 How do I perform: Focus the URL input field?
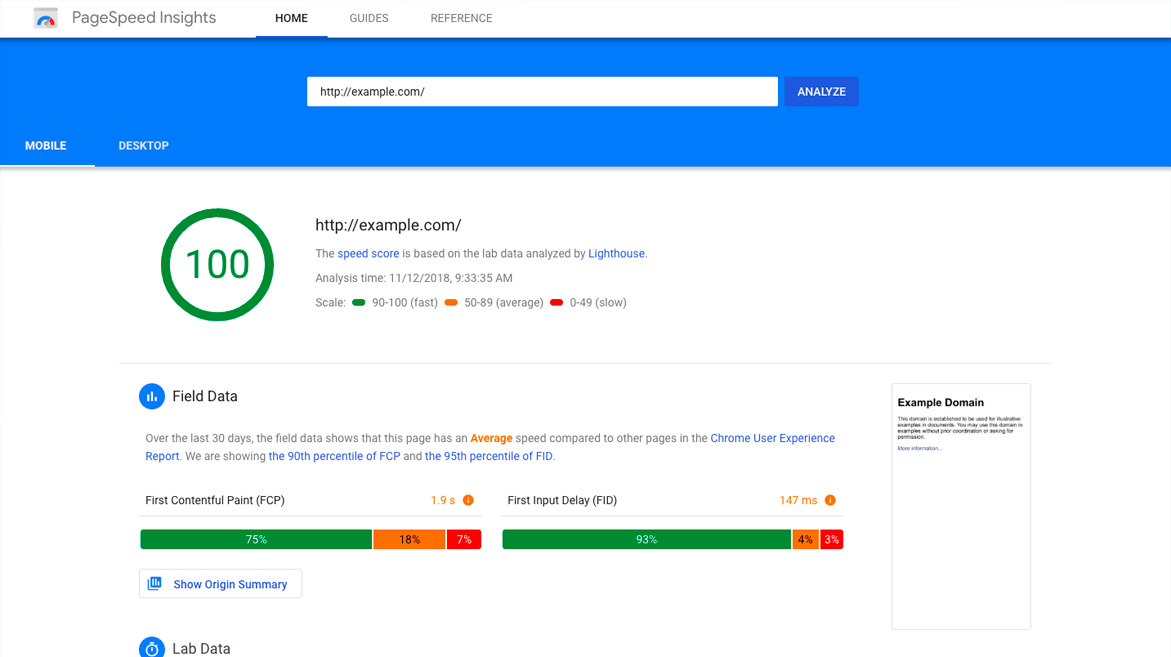542,92
